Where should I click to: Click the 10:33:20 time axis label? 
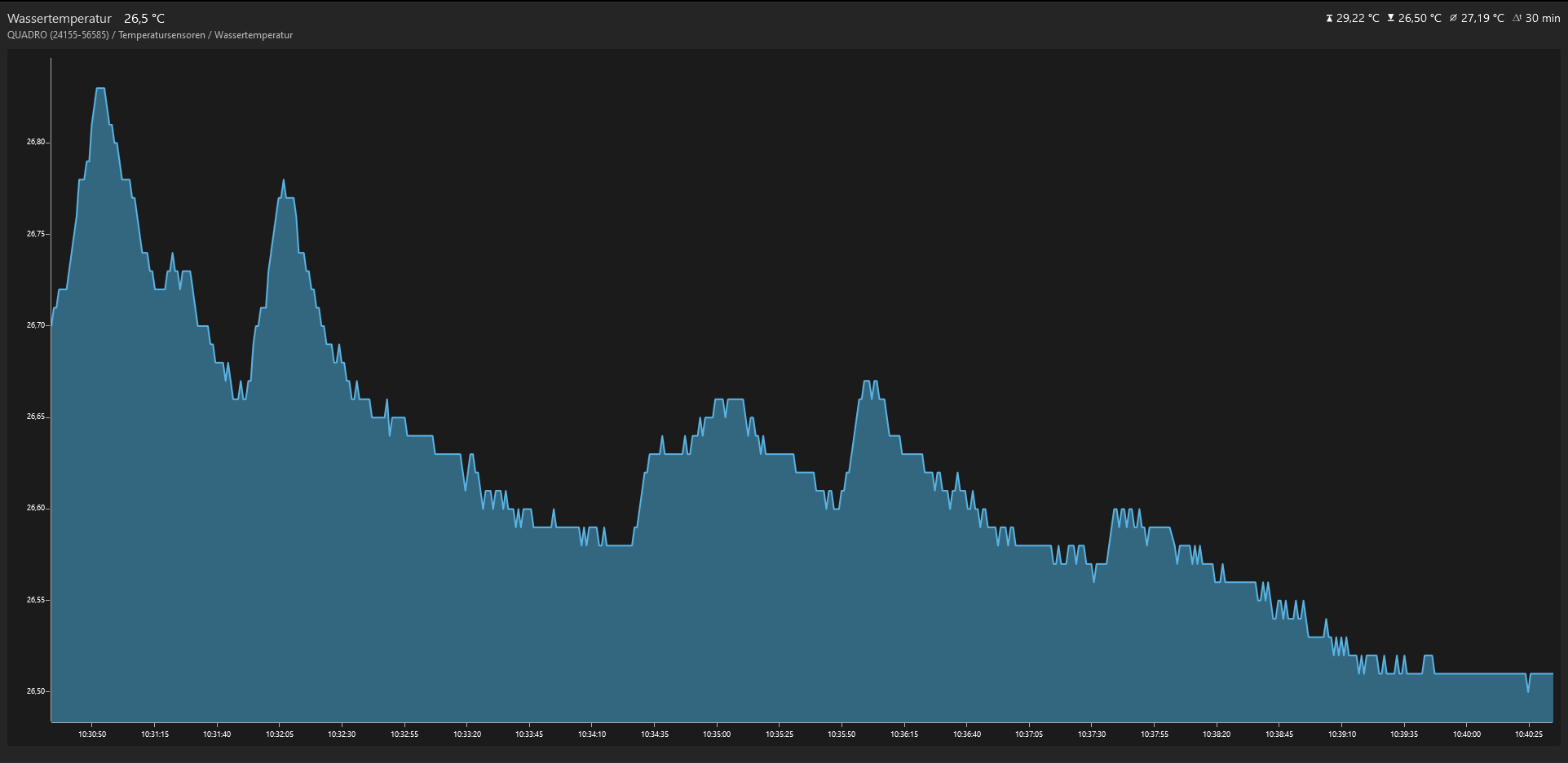pyautogui.click(x=467, y=734)
